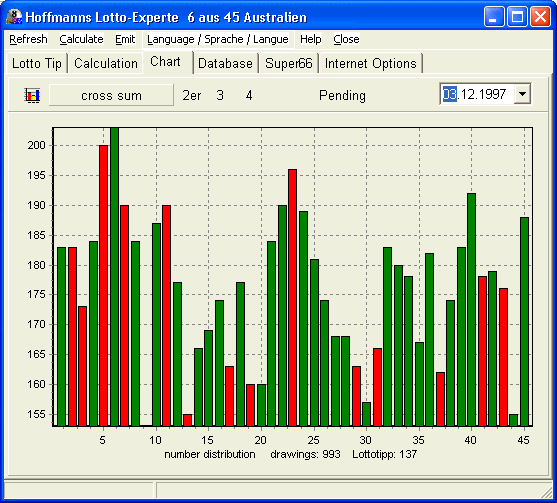Switch to the Calculation tab
This screenshot has width=557, height=503.
tap(106, 64)
